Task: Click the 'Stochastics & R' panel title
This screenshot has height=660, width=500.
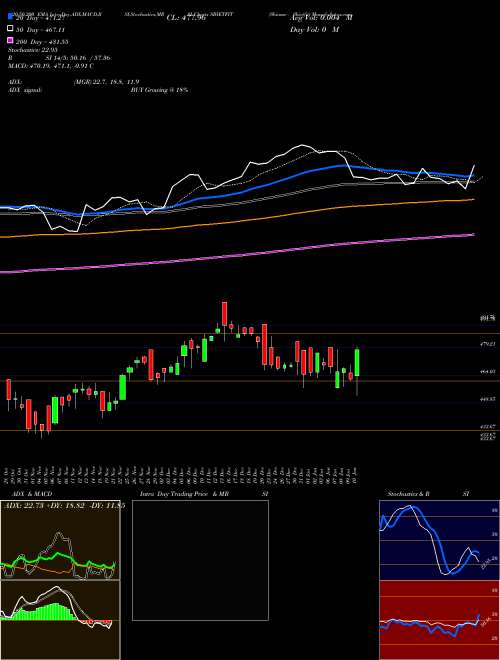Action: [409, 494]
